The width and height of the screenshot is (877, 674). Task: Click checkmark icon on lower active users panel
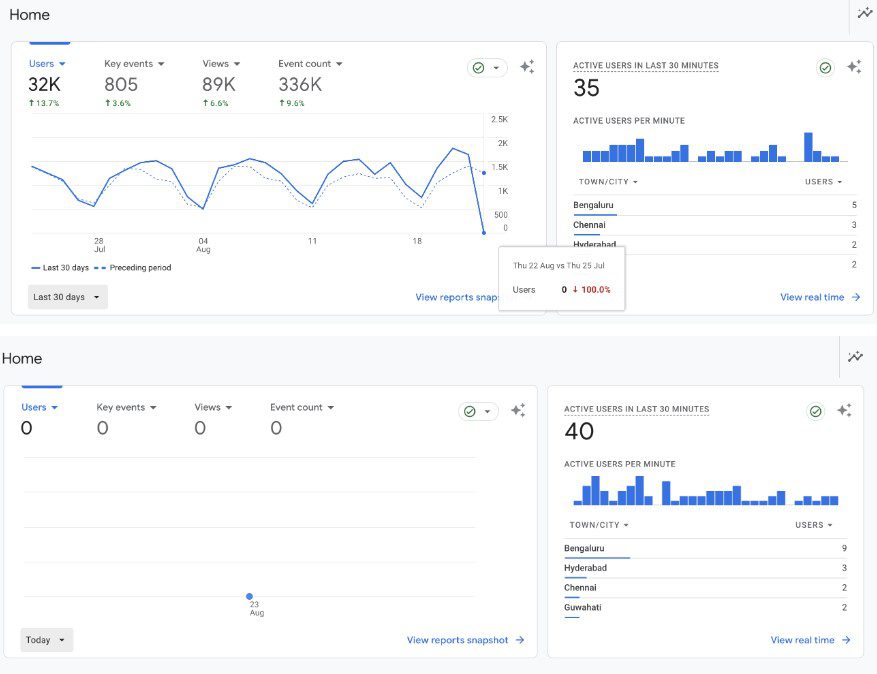click(815, 410)
